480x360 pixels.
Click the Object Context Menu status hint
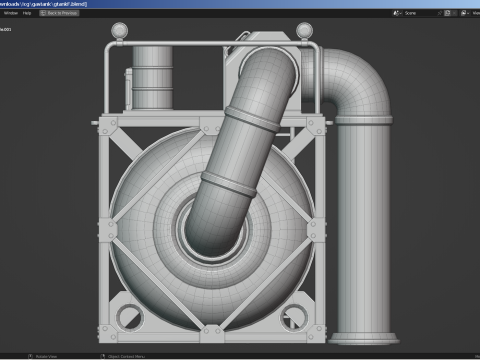(123, 357)
